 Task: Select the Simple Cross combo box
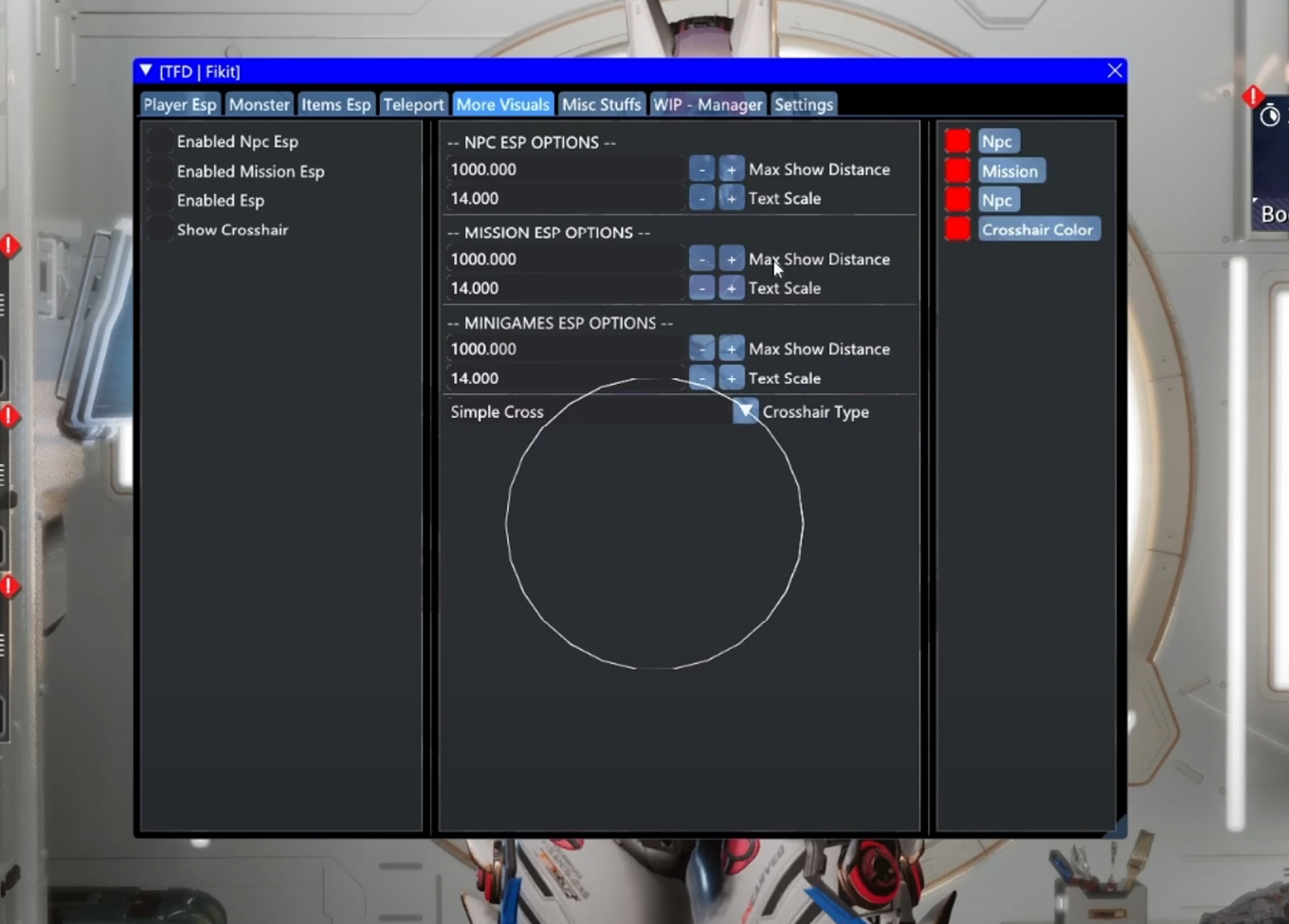[588, 411]
